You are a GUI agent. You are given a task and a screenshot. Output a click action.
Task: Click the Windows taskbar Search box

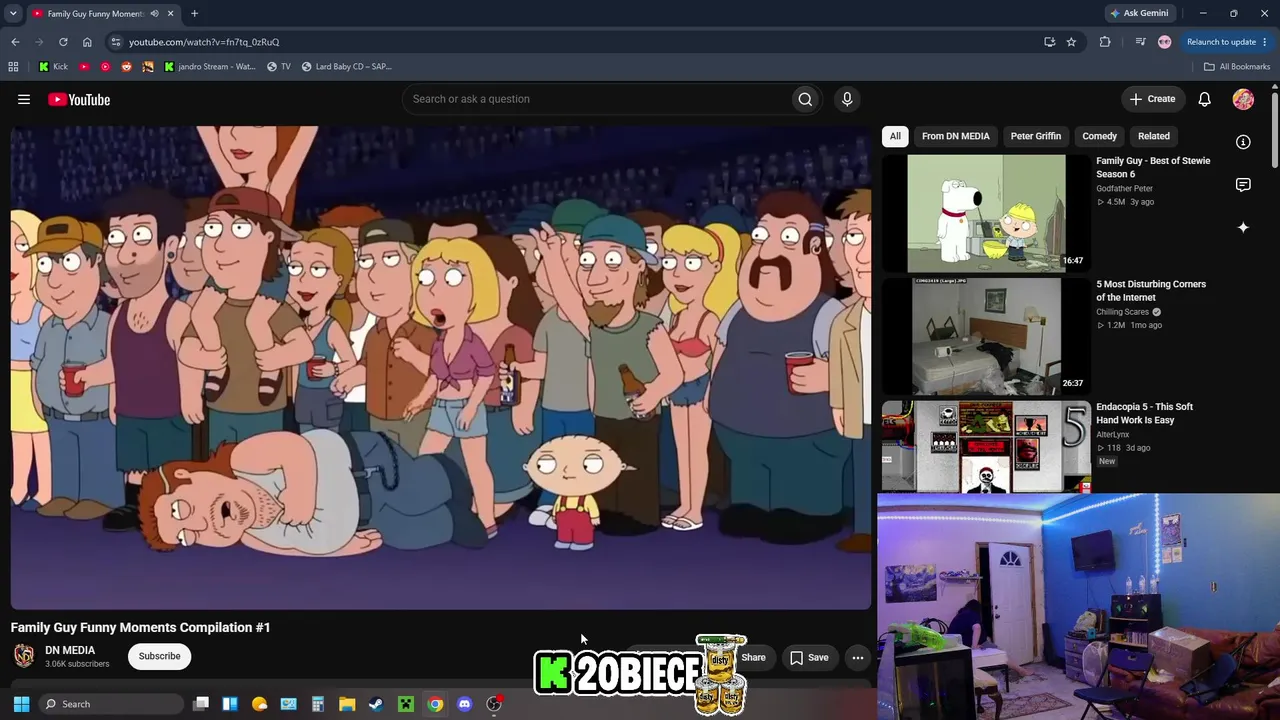[110, 704]
